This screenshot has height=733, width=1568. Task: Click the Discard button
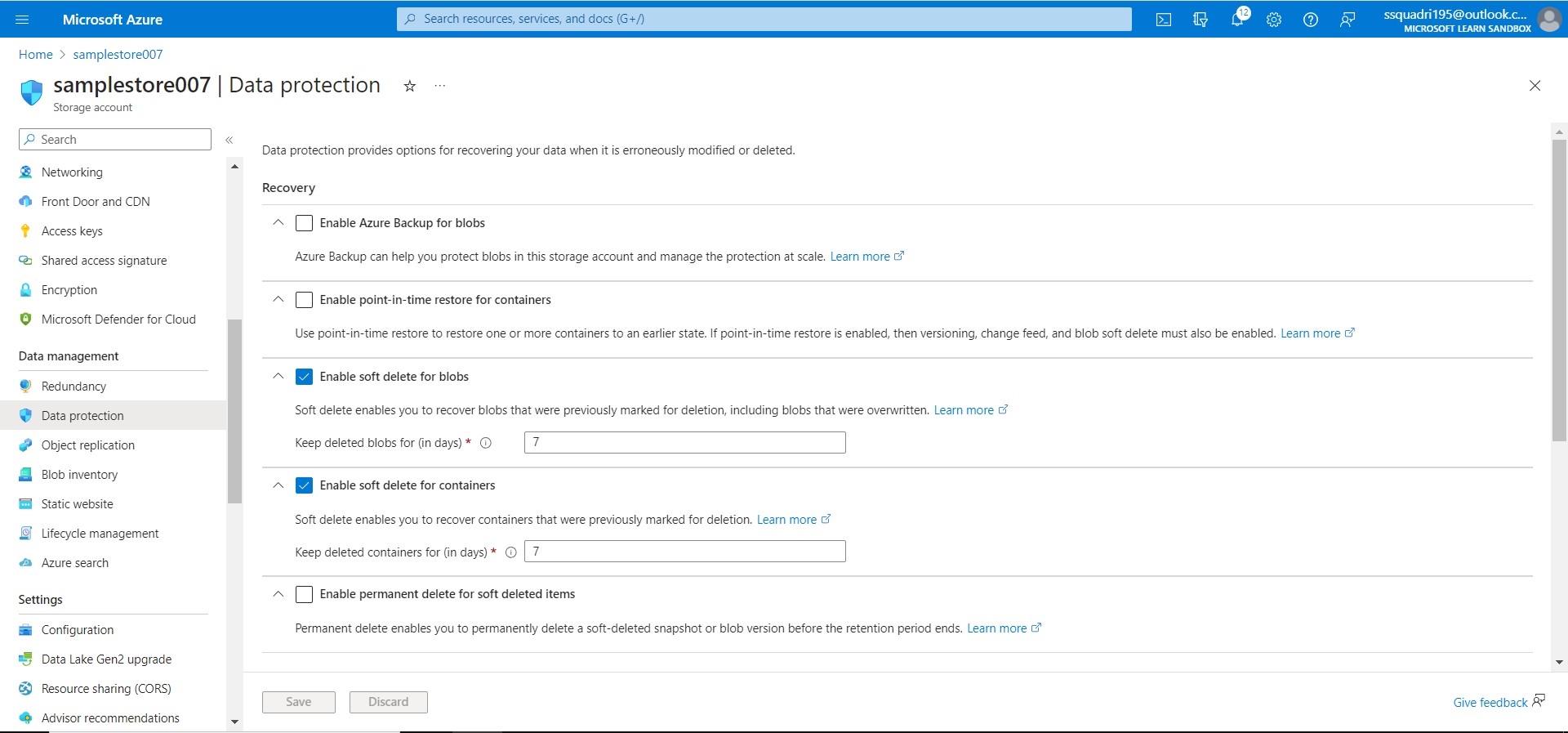pos(389,702)
